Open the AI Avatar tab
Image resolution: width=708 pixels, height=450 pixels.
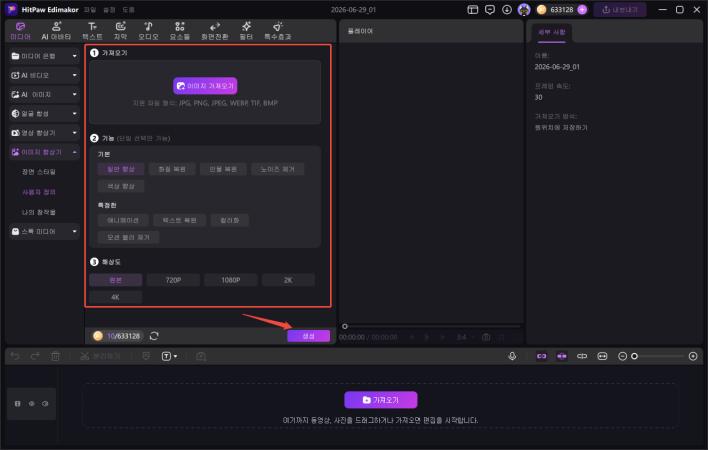click(x=56, y=31)
